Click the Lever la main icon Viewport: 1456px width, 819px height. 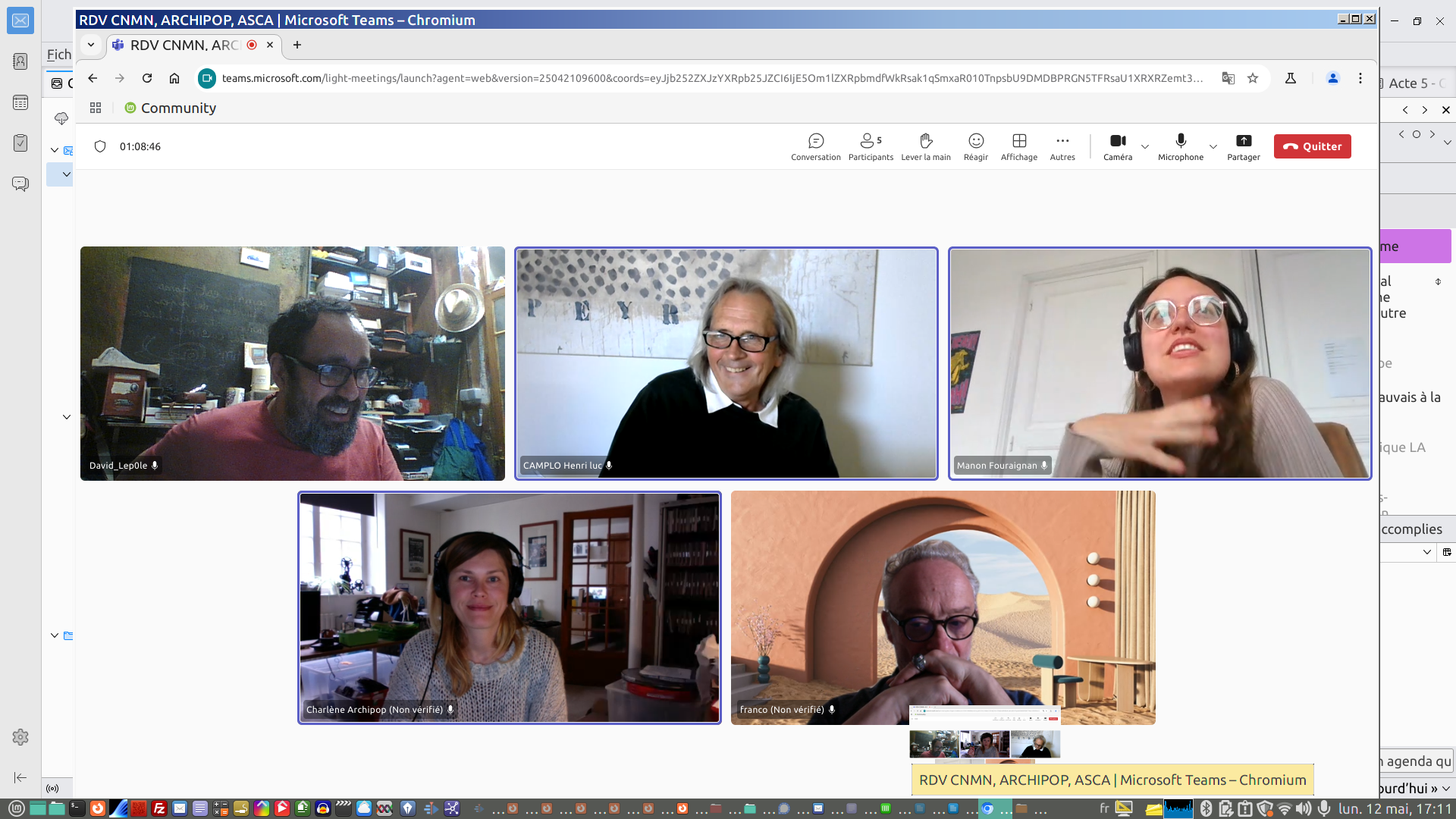tap(925, 141)
